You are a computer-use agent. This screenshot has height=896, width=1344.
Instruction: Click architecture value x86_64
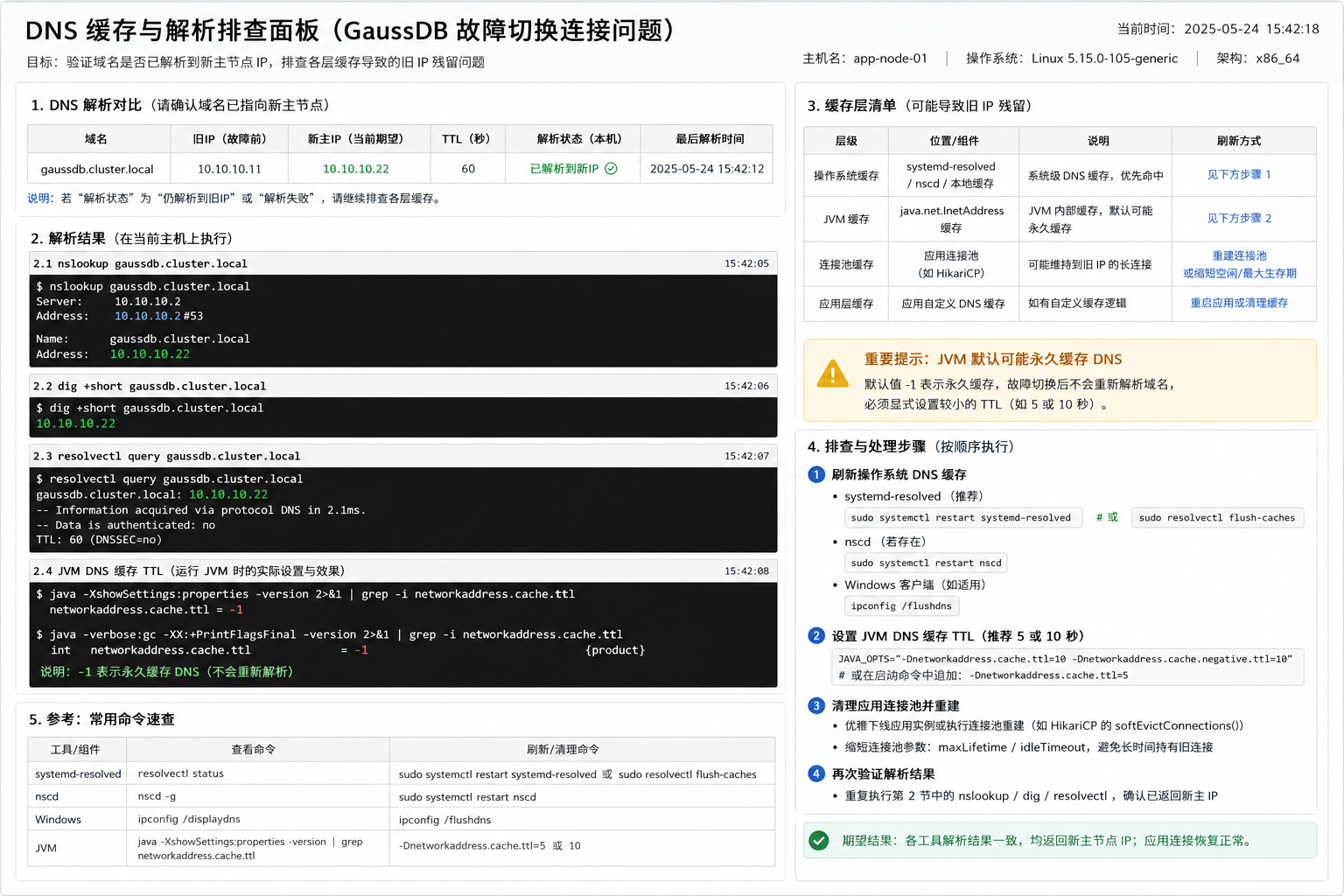click(x=1277, y=59)
